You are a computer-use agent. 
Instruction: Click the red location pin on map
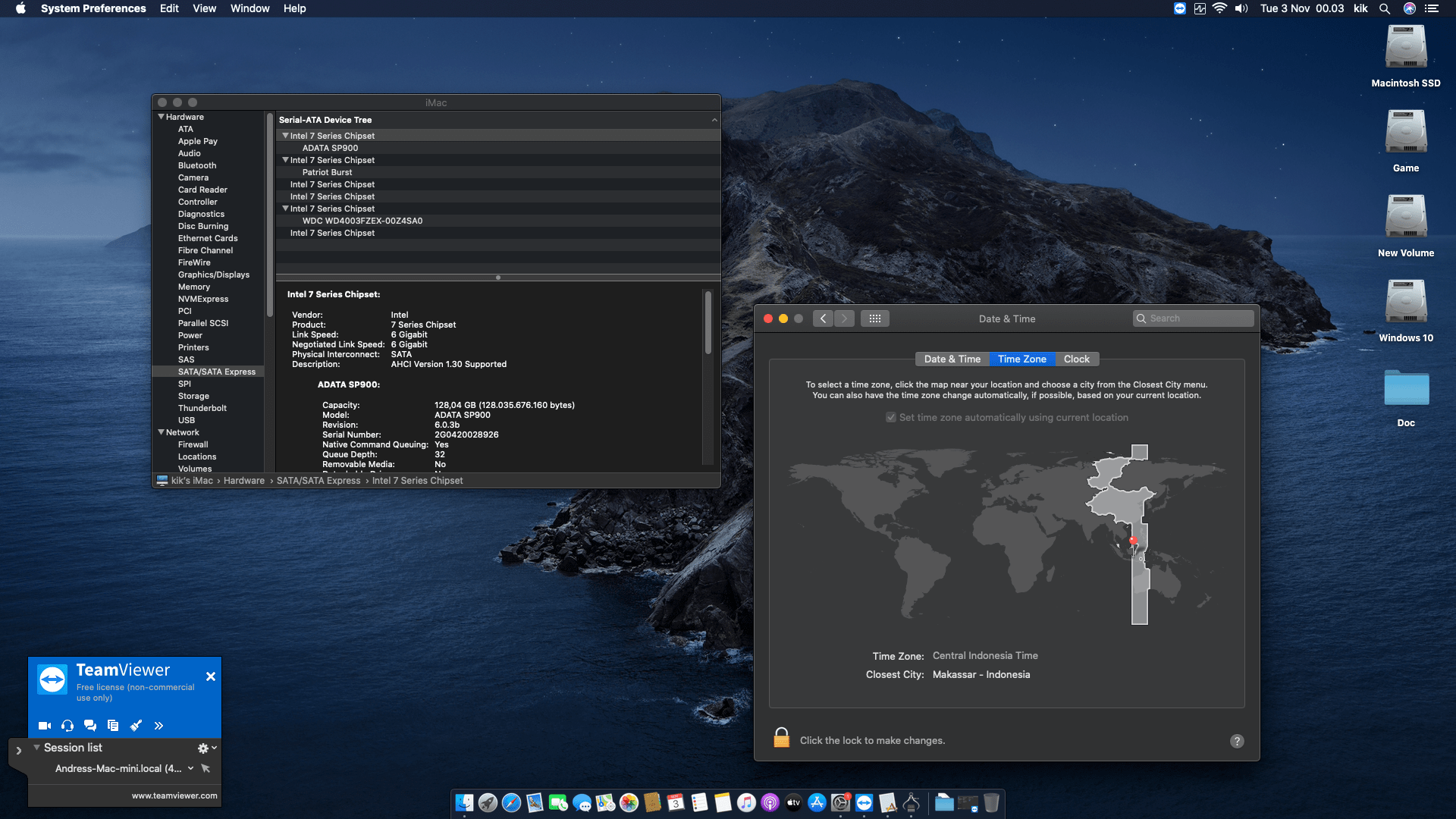point(1133,541)
